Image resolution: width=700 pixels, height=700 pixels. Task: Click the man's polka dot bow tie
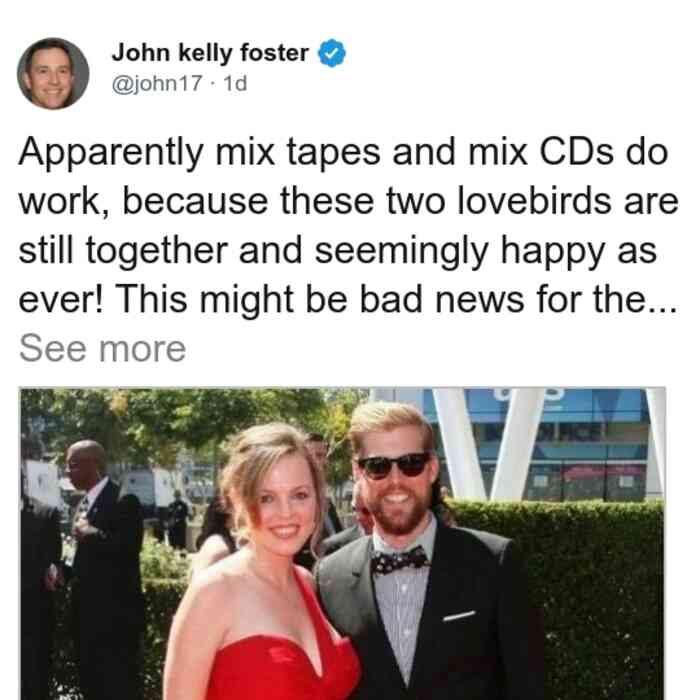click(x=400, y=561)
